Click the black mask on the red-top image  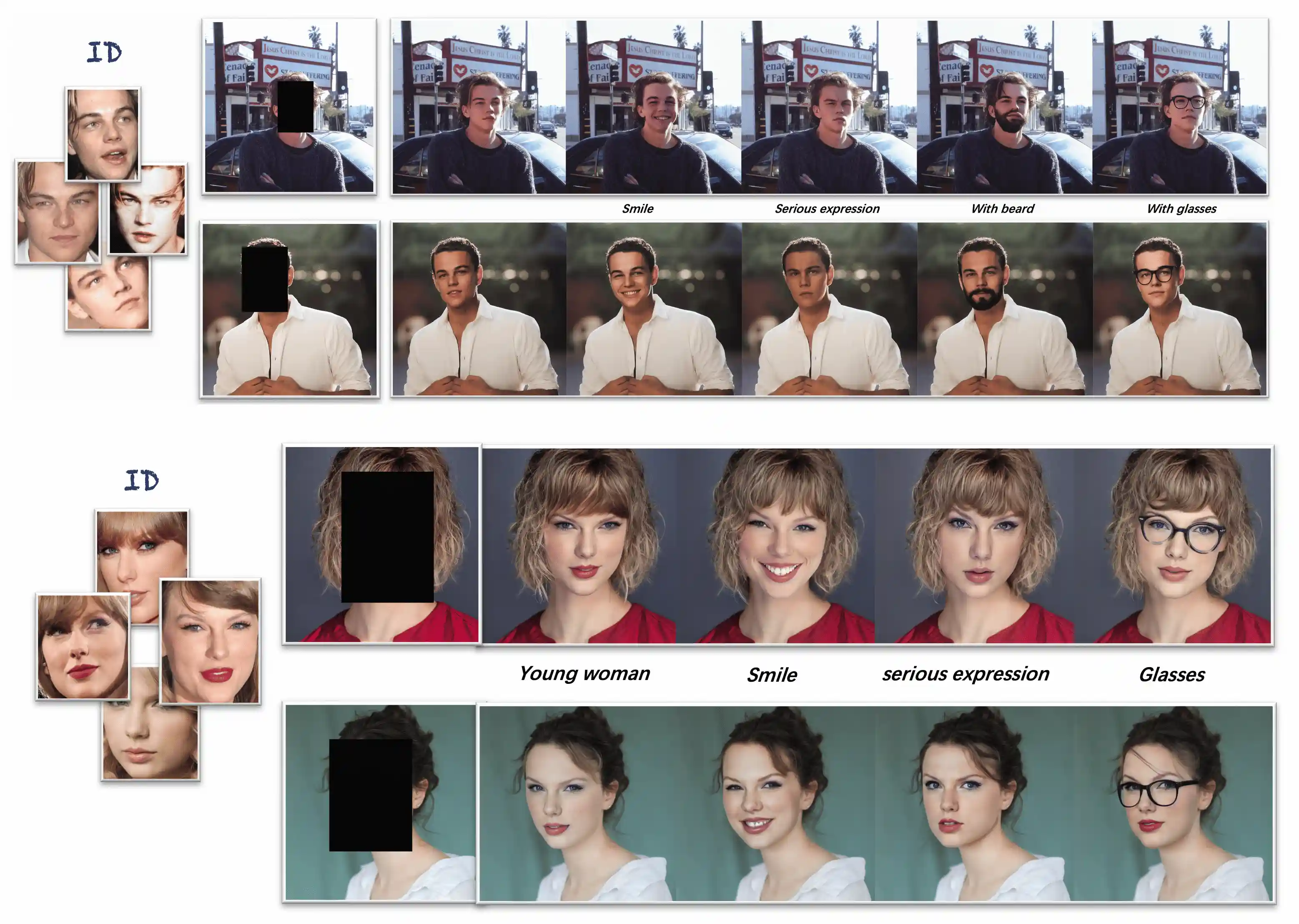(x=387, y=537)
